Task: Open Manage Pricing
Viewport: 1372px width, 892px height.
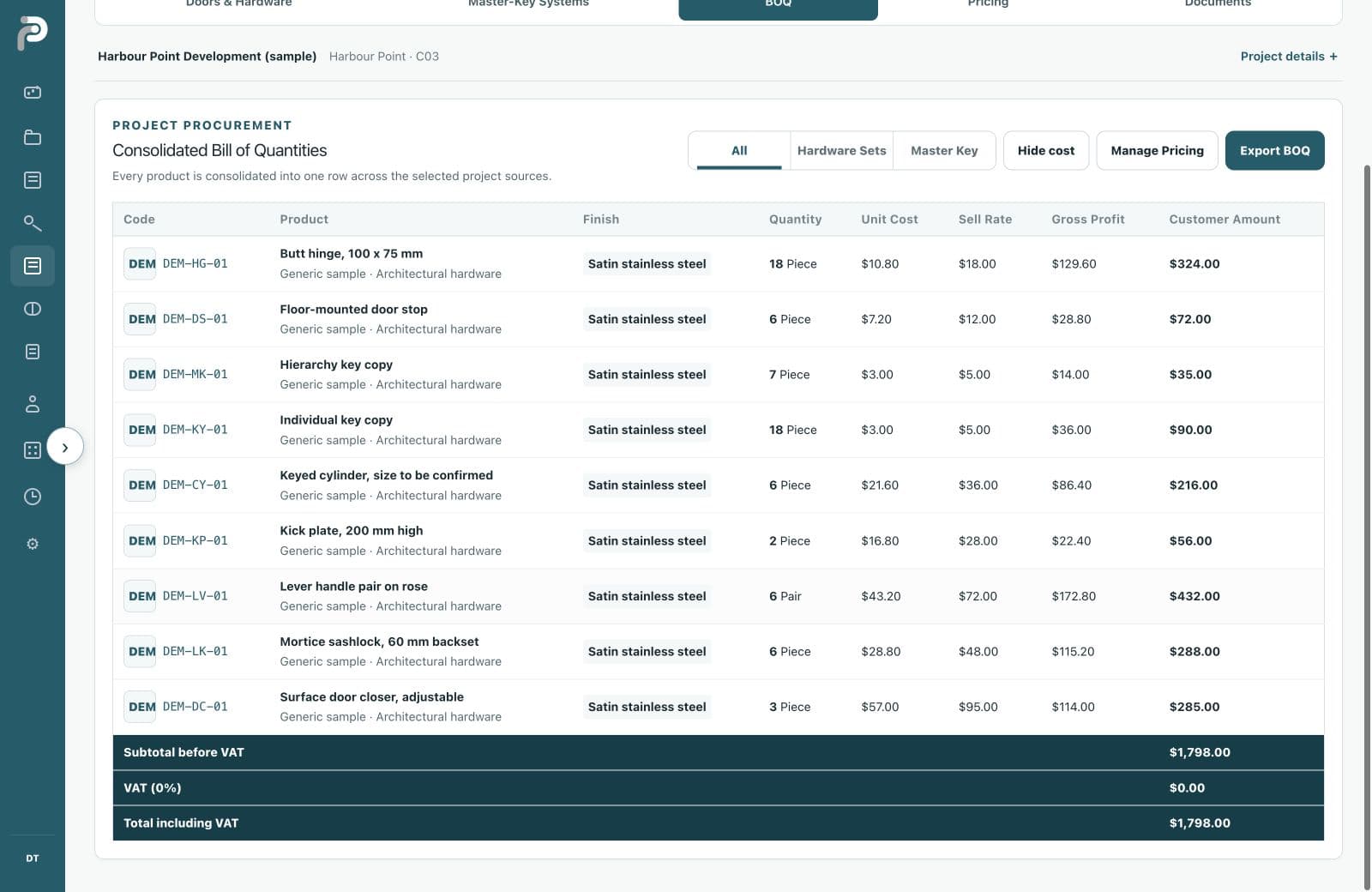Action: (1157, 151)
